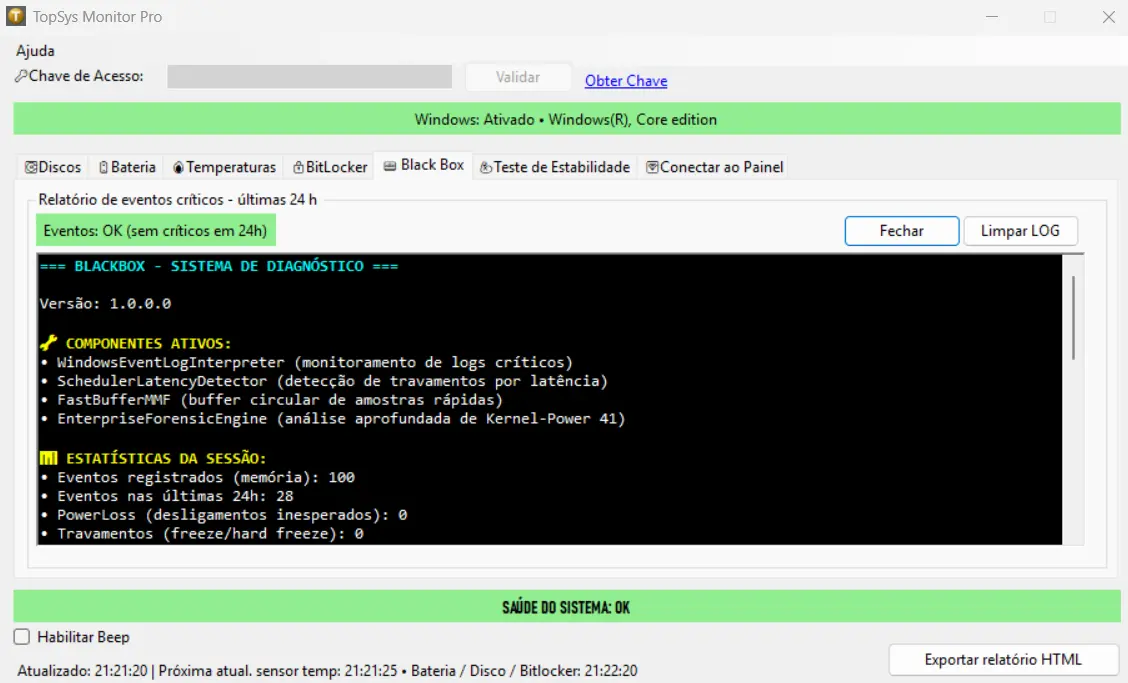The height and width of the screenshot is (683, 1128).
Task: Open the Obter Chave link
Action: click(625, 81)
